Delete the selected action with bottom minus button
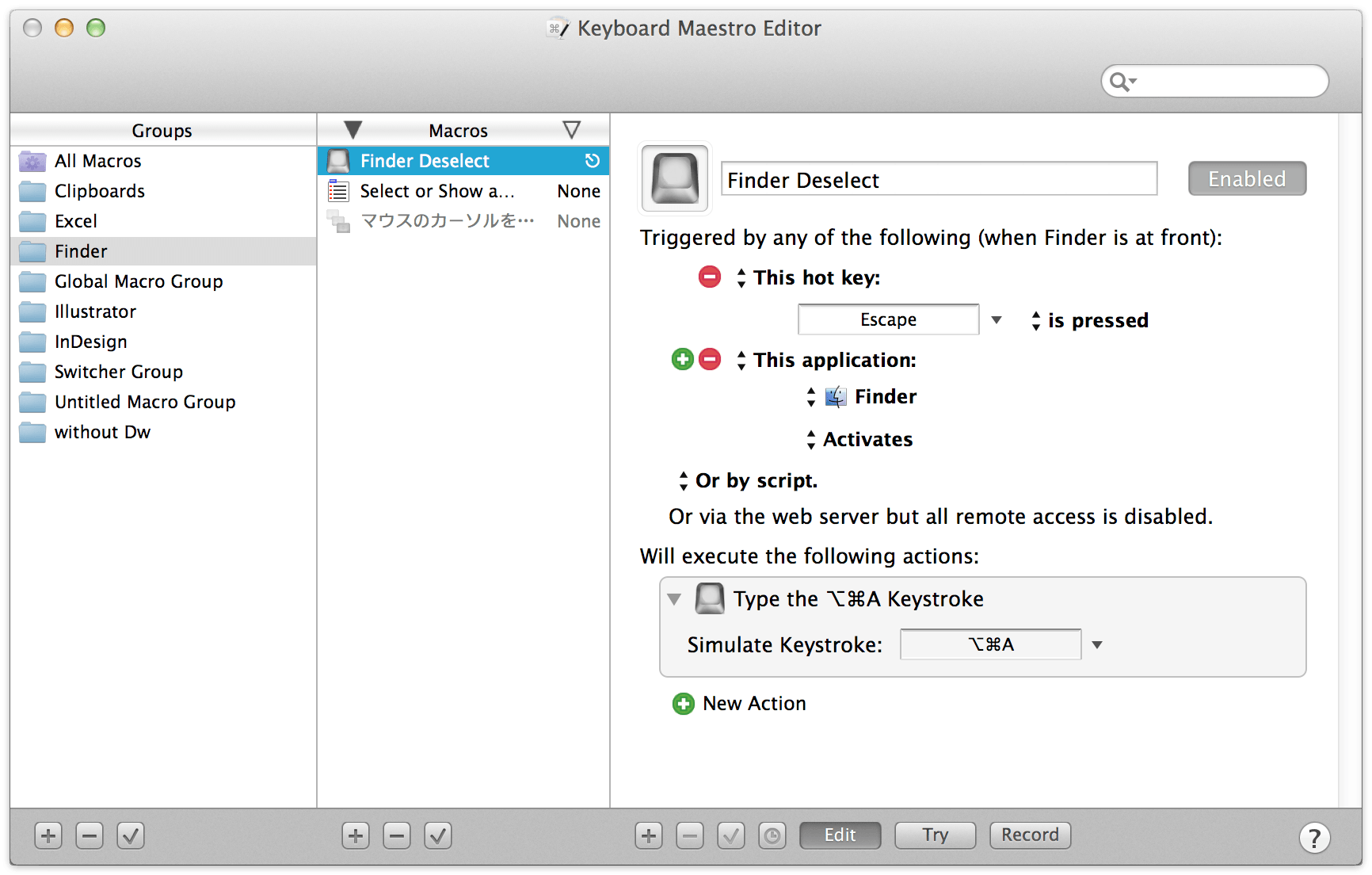Screen dimensions: 1372x875 [690, 835]
